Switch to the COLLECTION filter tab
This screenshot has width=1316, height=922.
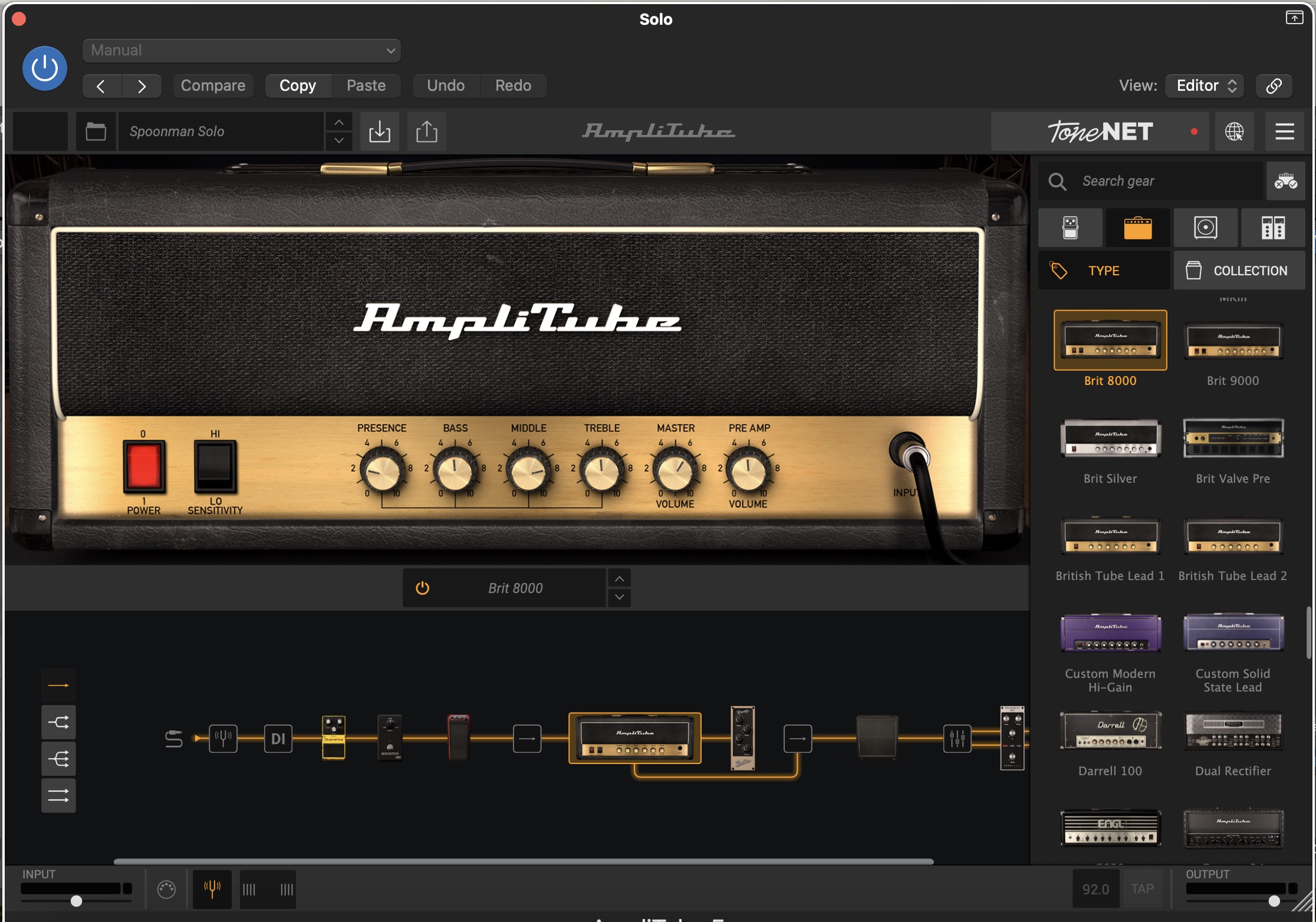[1239, 271]
